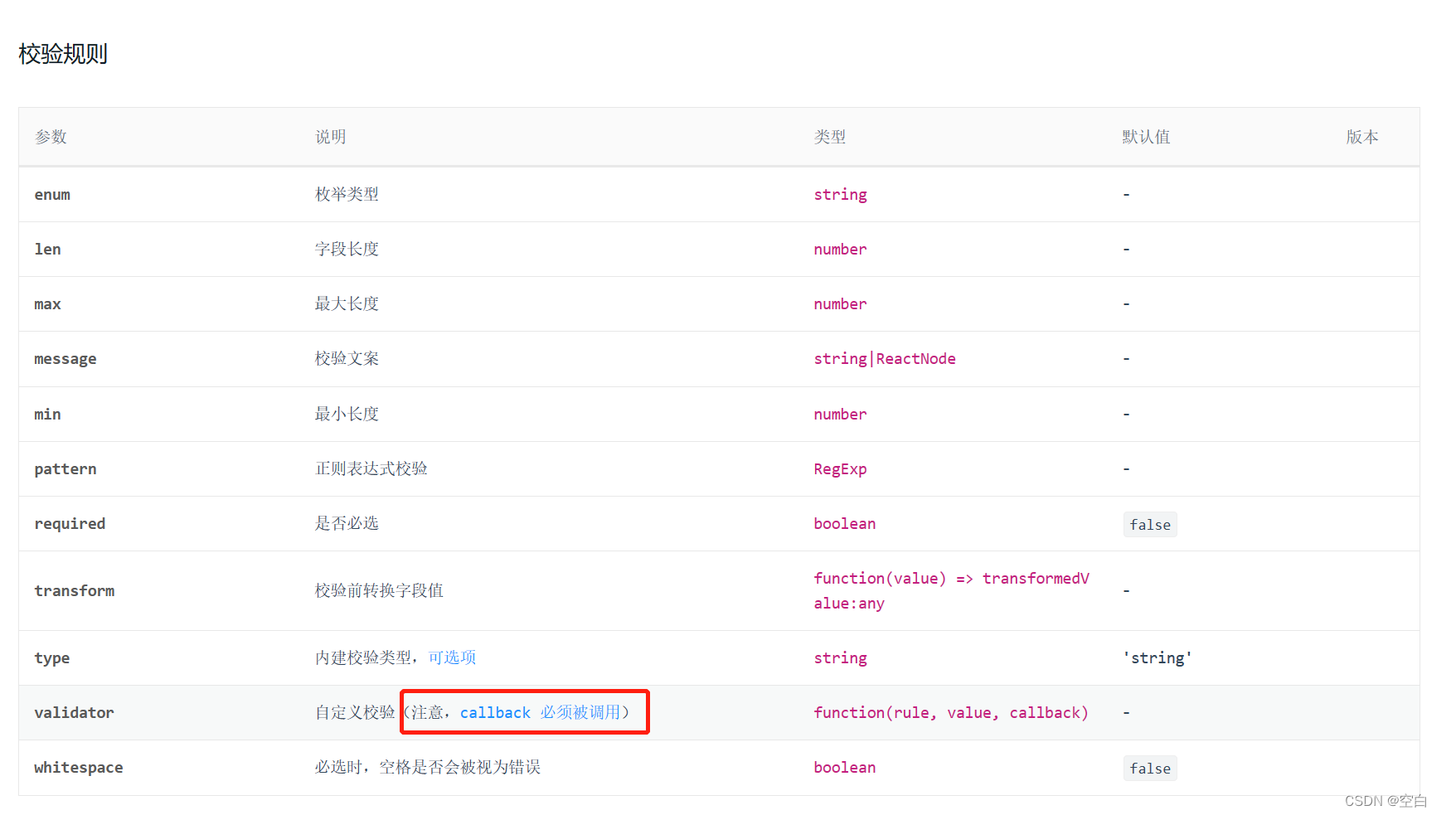Select the len parameter name
This screenshot has width=1456, height=815.
pos(47,250)
